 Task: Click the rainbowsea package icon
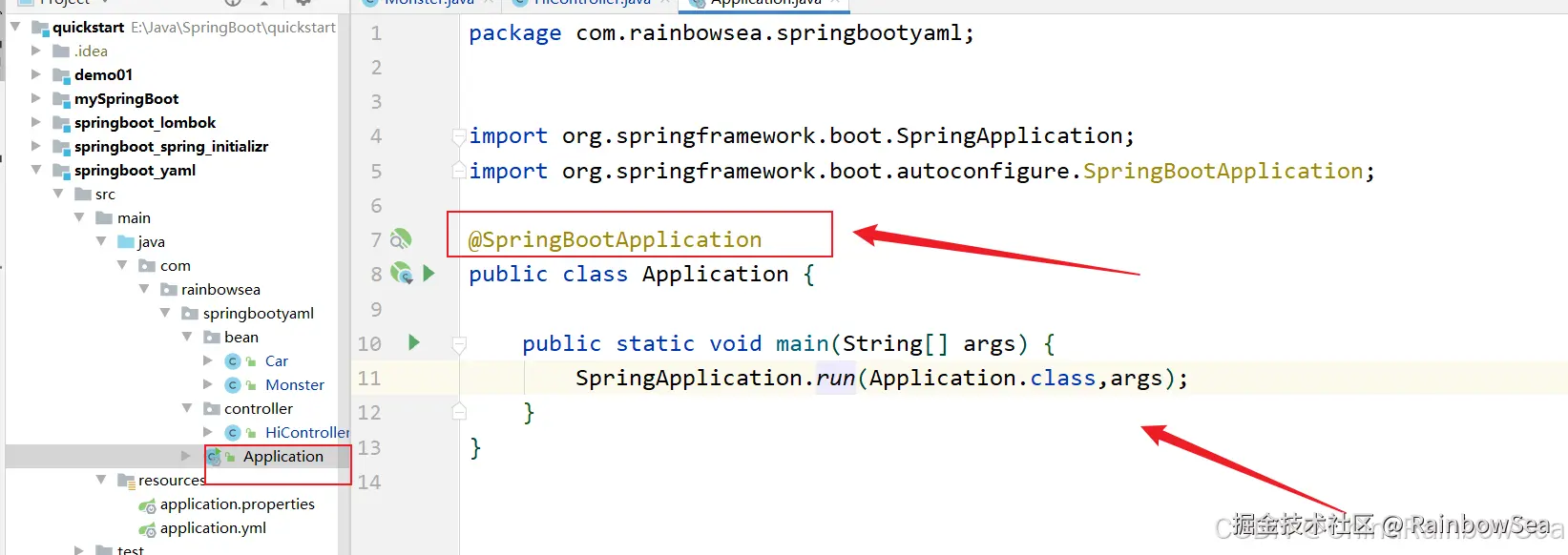coord(169,290)
